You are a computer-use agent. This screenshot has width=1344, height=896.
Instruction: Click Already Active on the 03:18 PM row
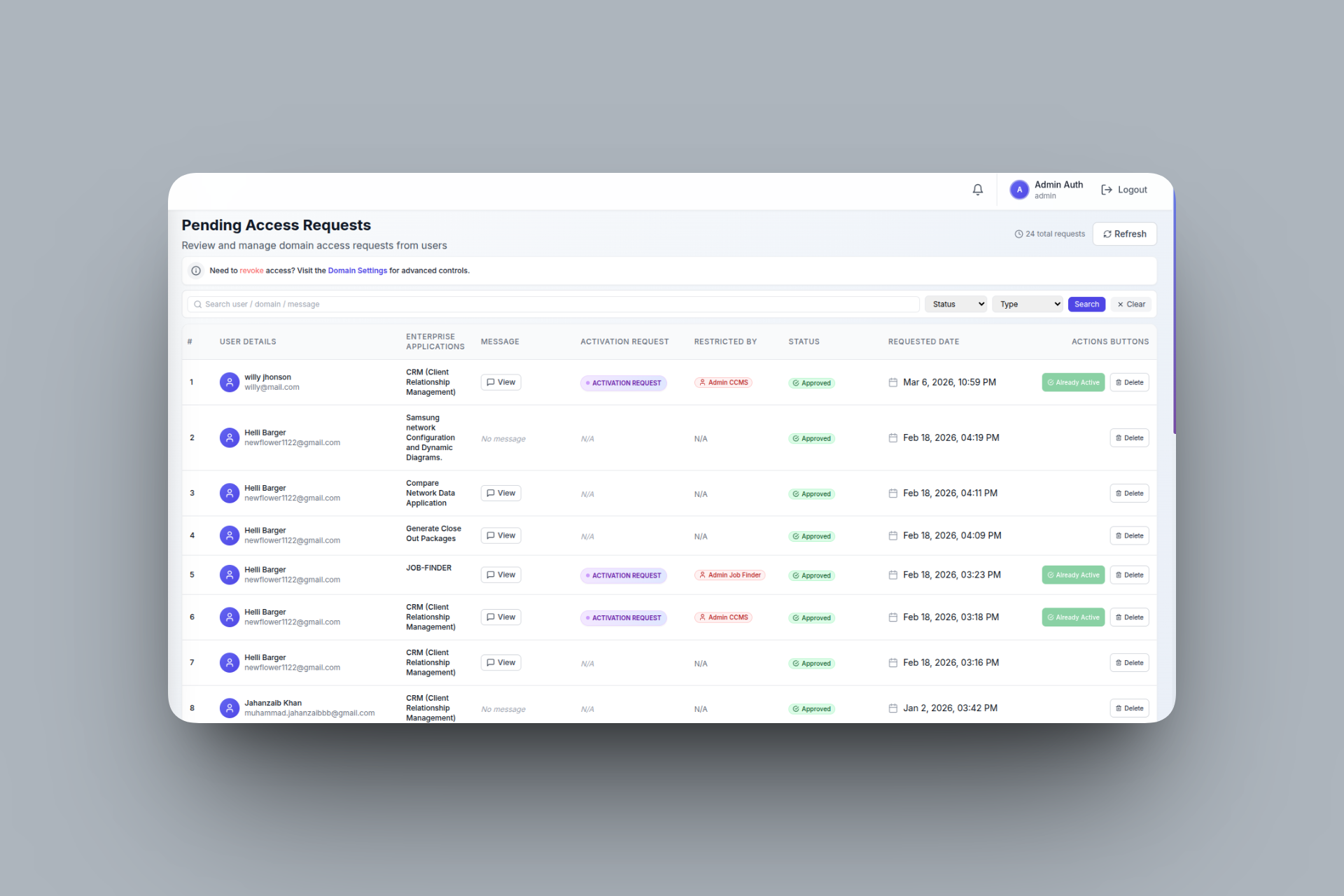[x=1073, y=617]
